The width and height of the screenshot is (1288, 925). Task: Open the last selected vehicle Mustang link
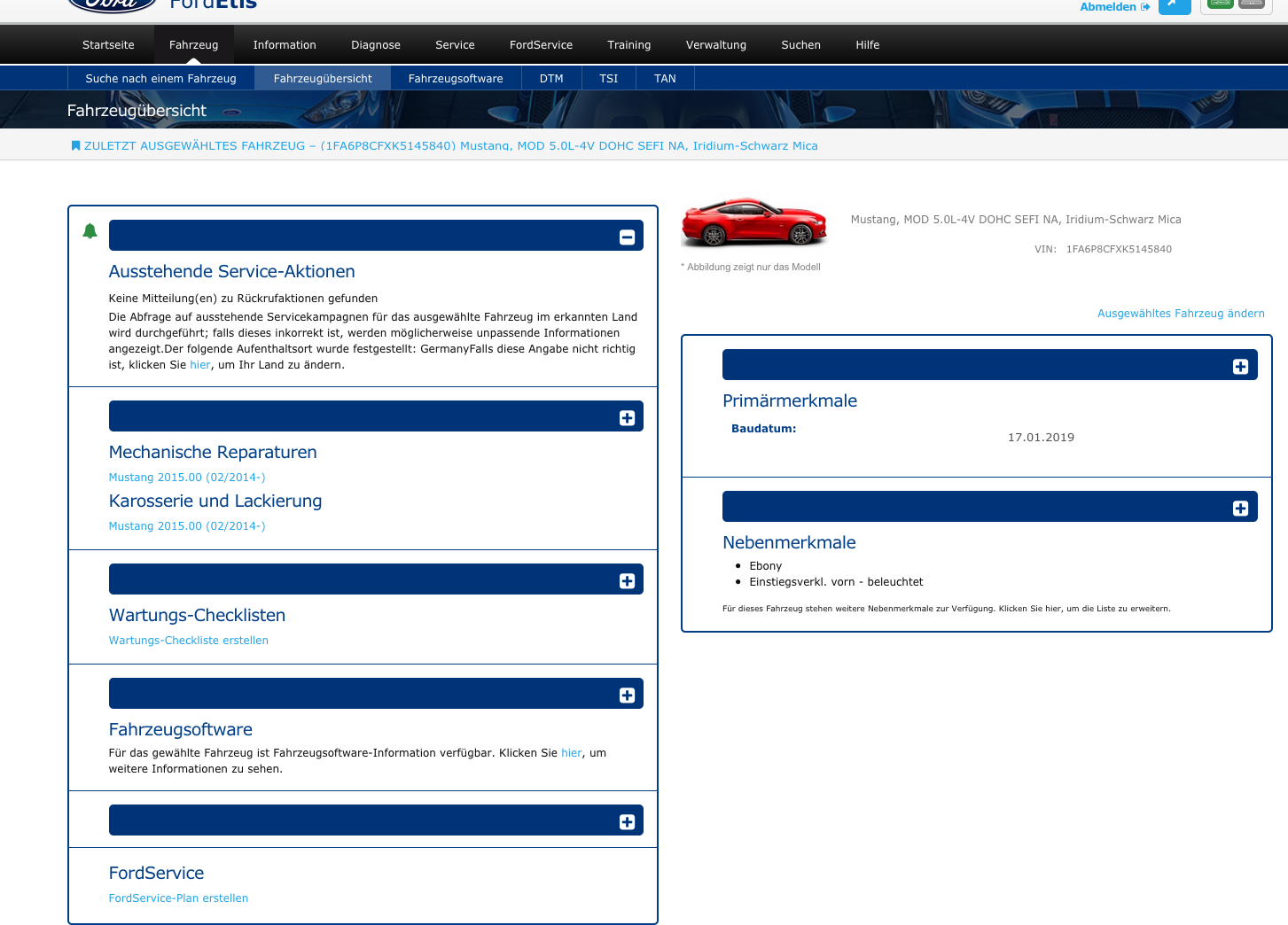tap(451, 145)
